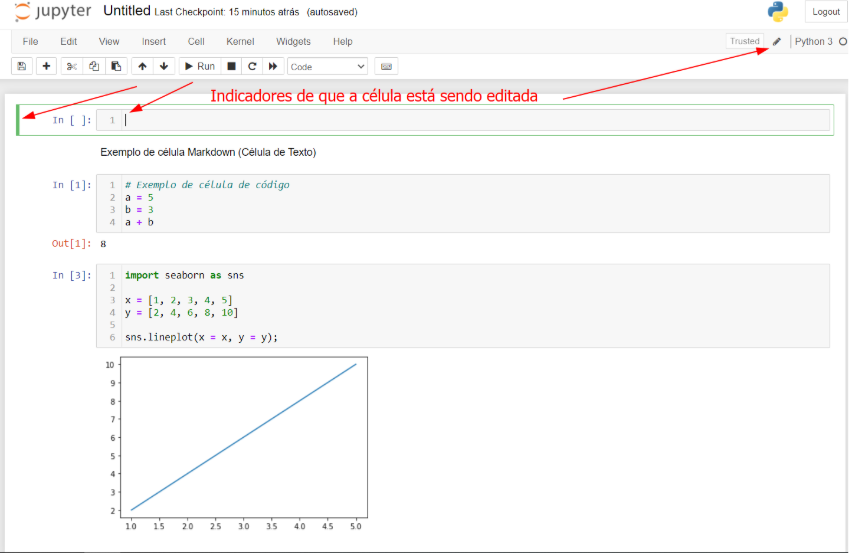Click the import seaborn as sns line
The image size is (849, 553).
pyautogui.click(x=185, y=275)
